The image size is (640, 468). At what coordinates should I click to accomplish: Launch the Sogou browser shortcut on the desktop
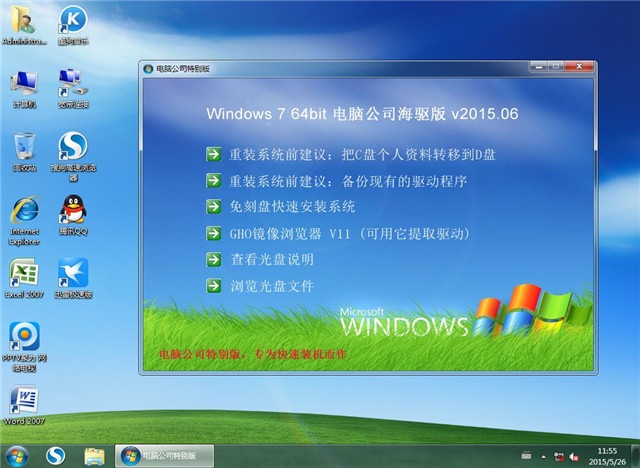click(73, 156)
